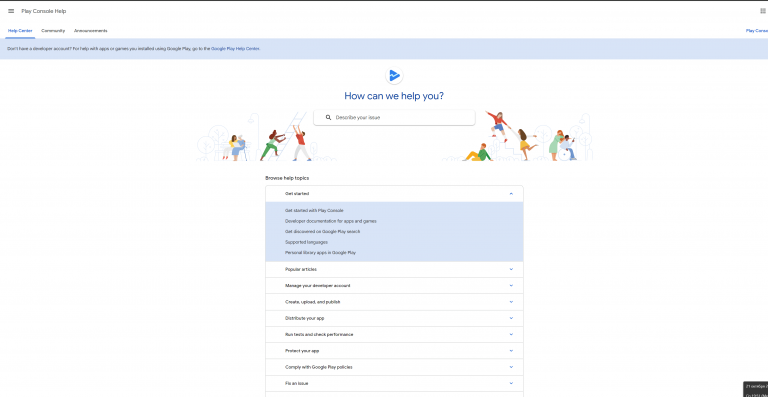
Task: Switch to the Help Center tab
Action: pos(20,30)
